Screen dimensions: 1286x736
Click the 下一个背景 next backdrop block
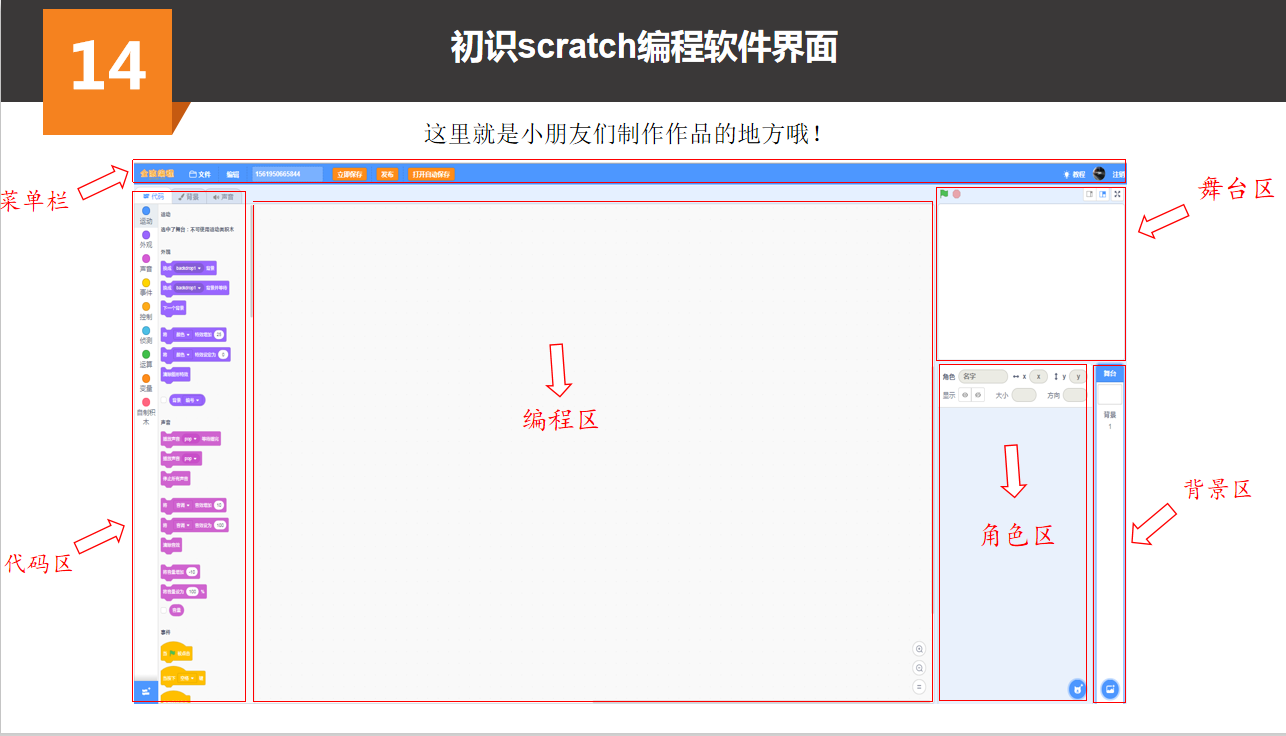[x=173, y=308]
